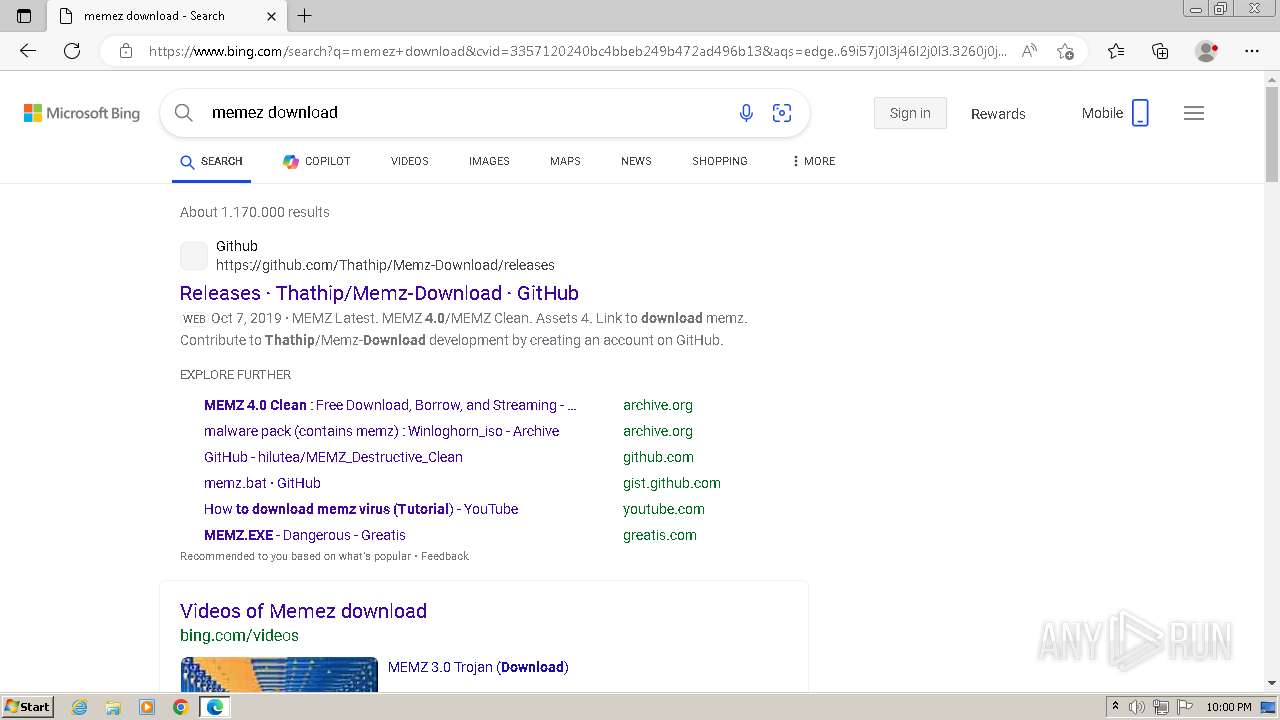
Task: Open MEMZ 4.0 Clean archive link
Action: coord(390,405)
